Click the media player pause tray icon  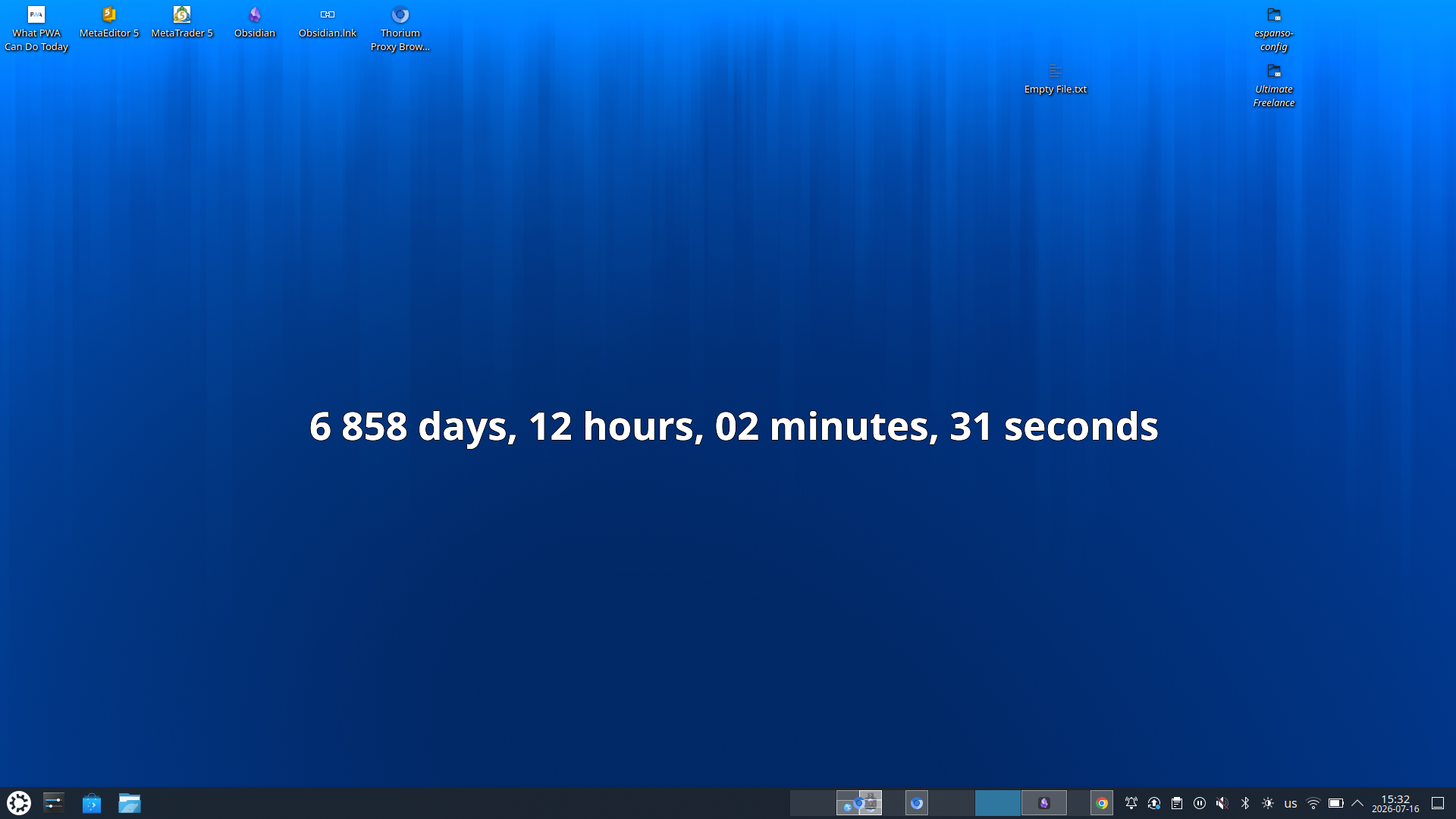click(1200, 803)
